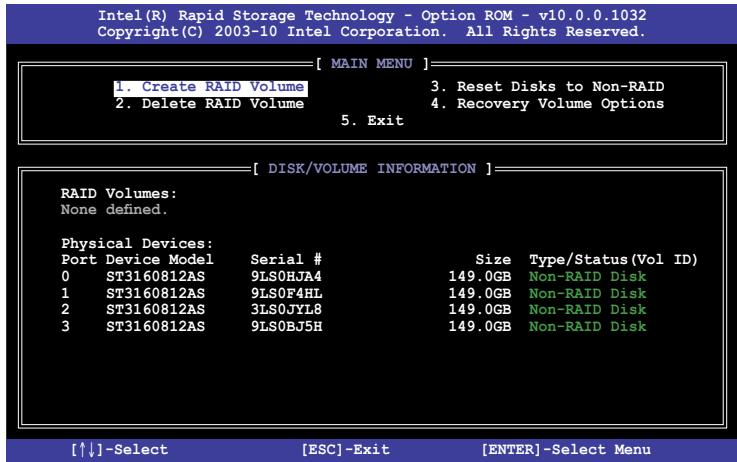Open Recovery Volume Options
Image resolution: width=737 pixels, height=462 pixels.
548,104
